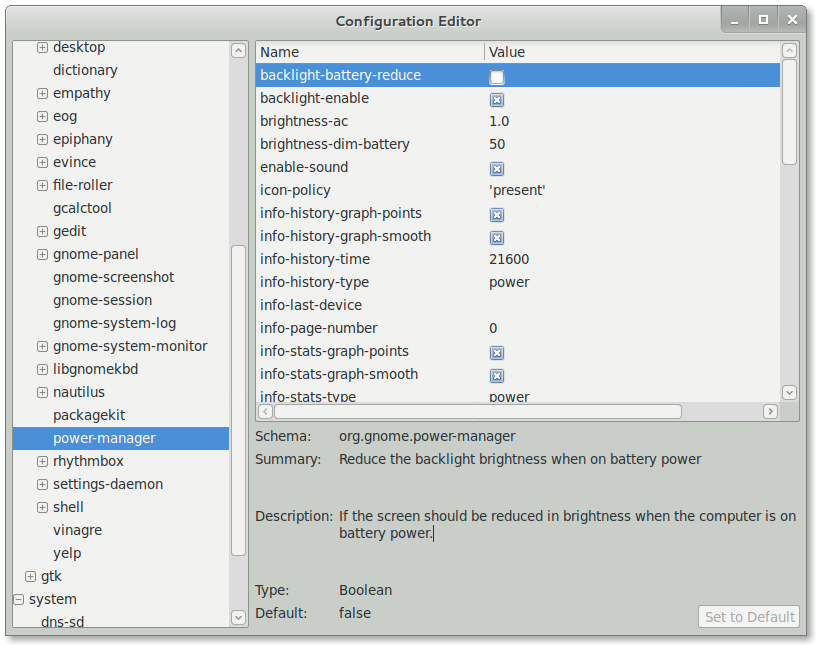Select the gnome-system-log entry
The height and width of the screenshot is (645, 816).
click(114, 323)
